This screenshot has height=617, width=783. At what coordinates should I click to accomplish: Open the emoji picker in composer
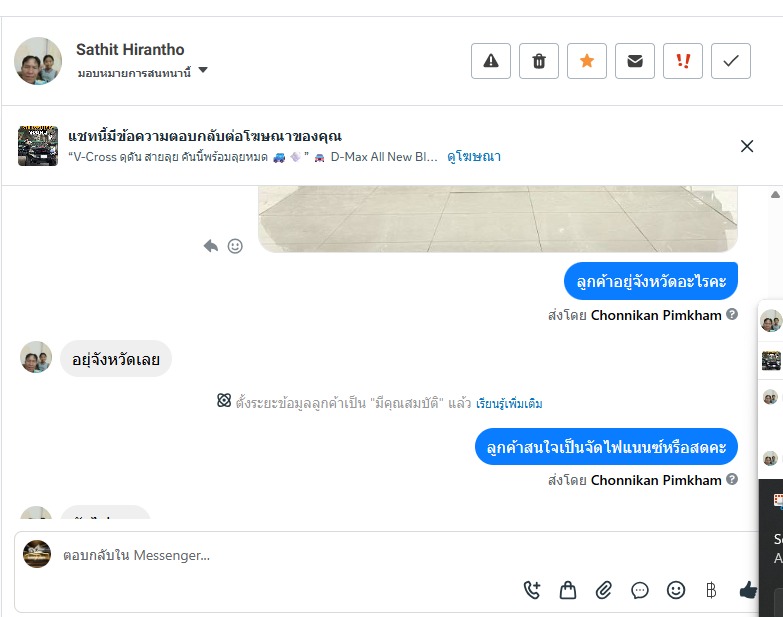coord(676,590)
